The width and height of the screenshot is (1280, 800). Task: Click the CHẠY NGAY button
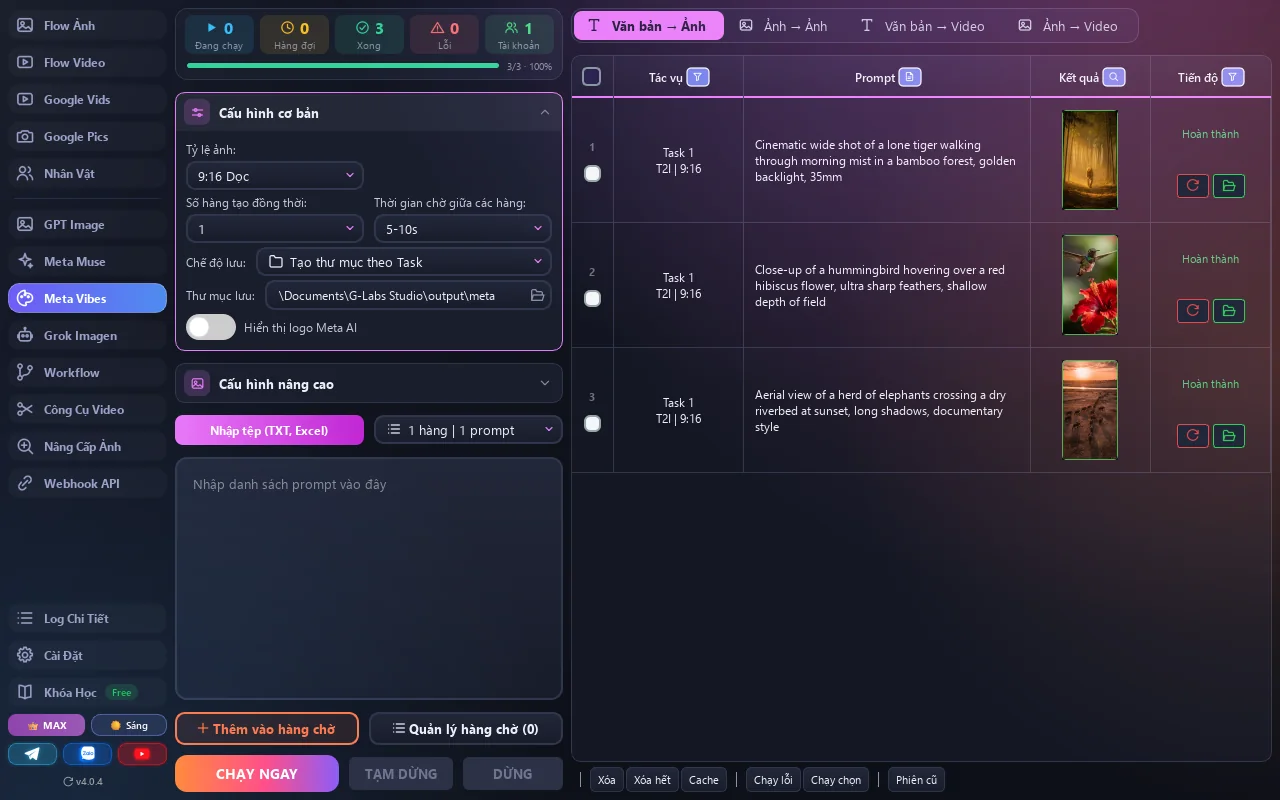257,774
